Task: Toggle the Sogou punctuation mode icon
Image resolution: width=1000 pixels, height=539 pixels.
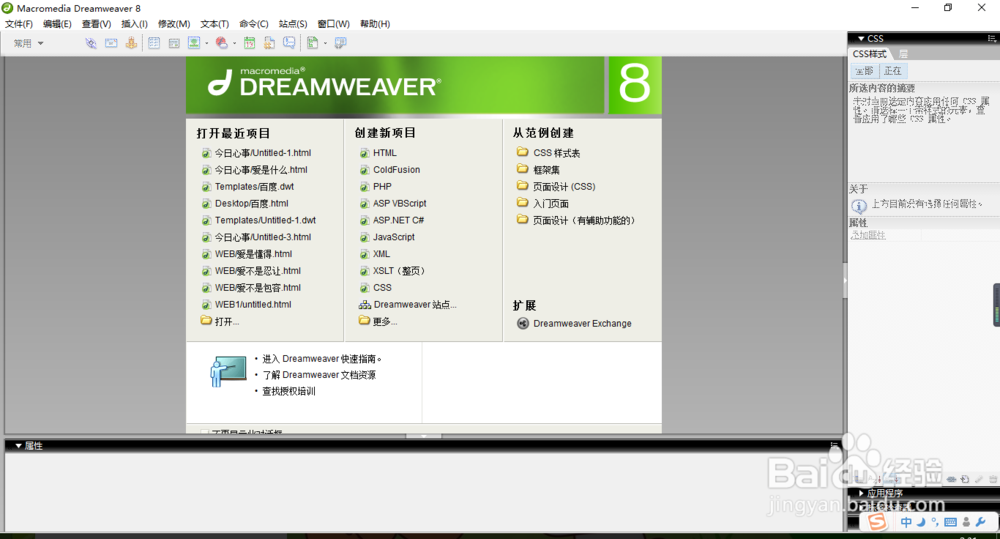Action: tap(935, 522)
